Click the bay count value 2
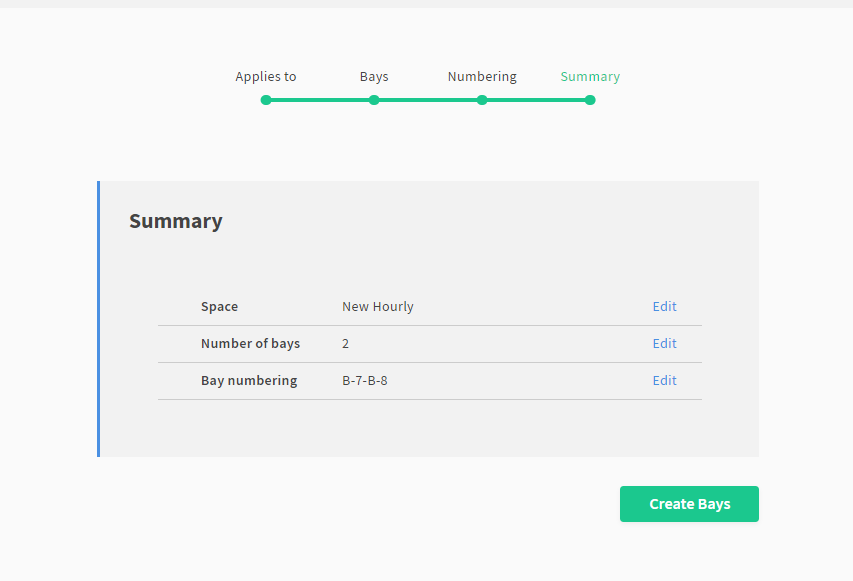 click(346, 344)
